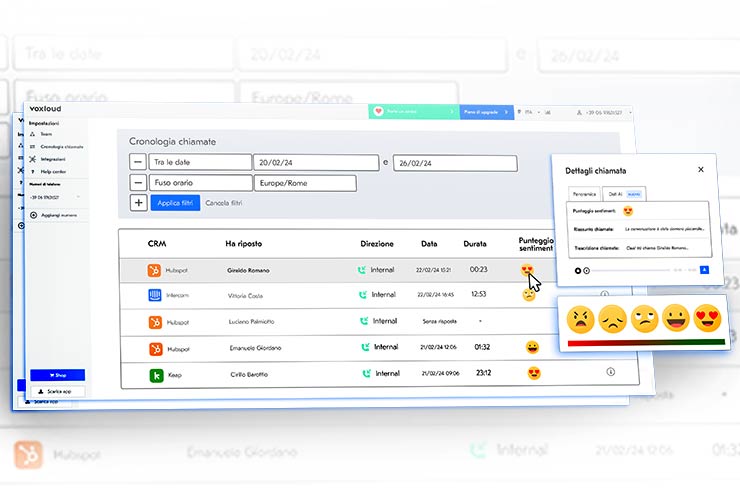740x493 pixels.
Task: Click the Cancella filtri link
Action: 224,203
